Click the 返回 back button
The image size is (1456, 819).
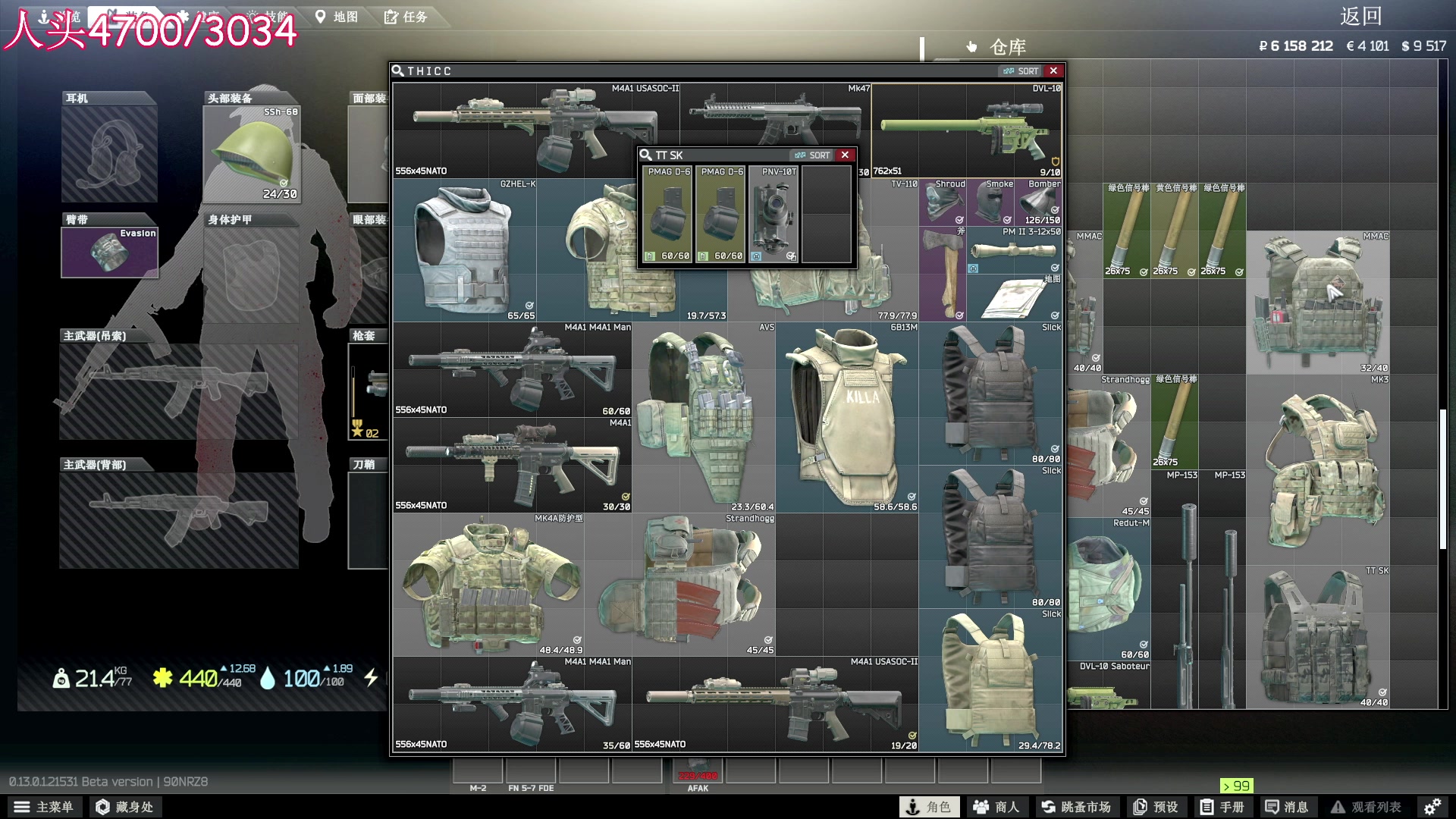point(1360,17)
